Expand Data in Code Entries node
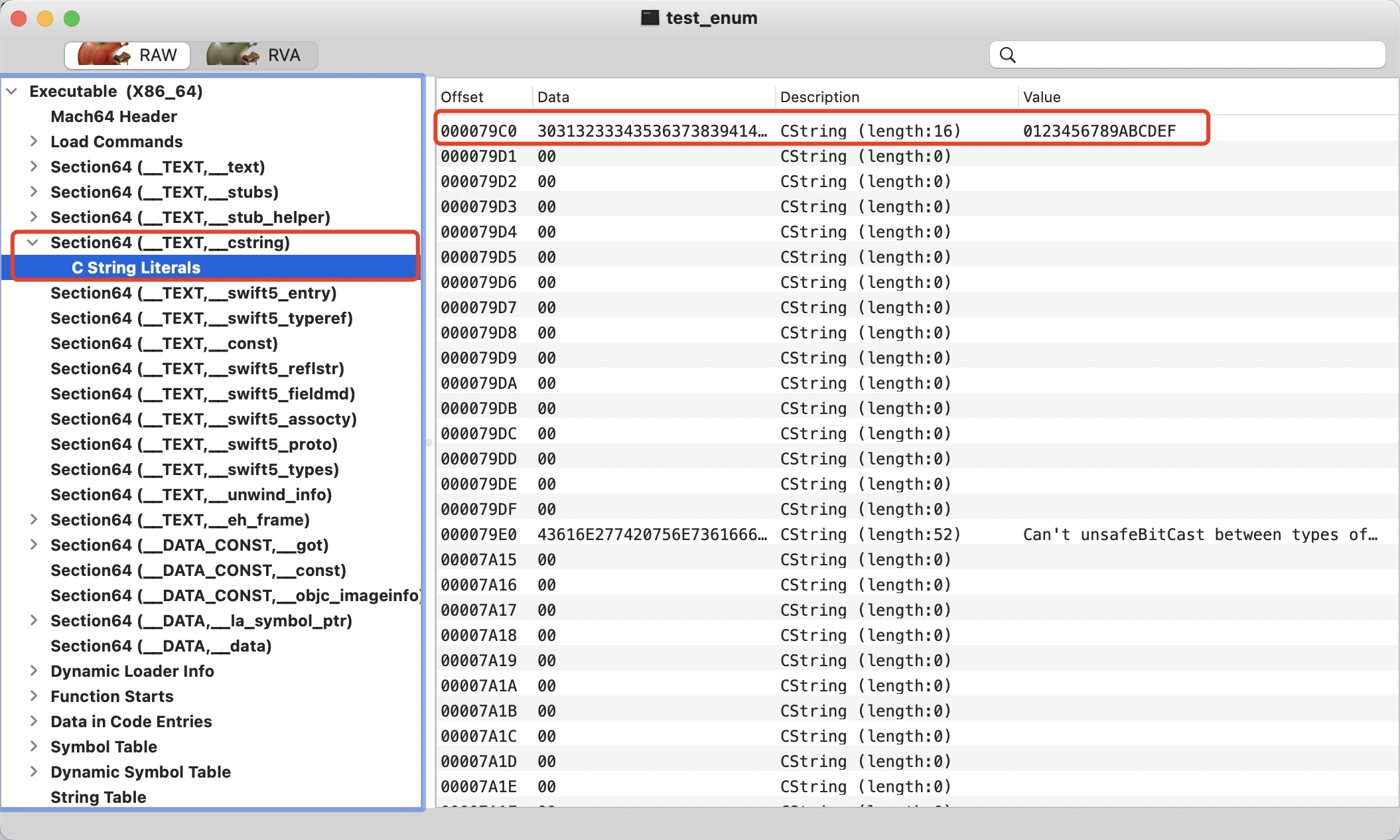This screenshot has width=1400, height=840. 33,721
